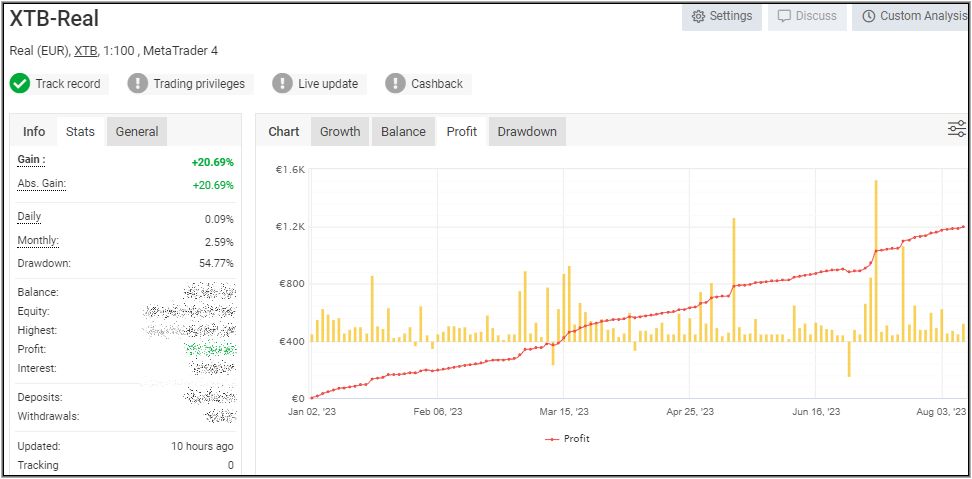This screenshot has height=479, width=972.
Task: Click the green Track record checkmark icon
Action: pos(20,84)
